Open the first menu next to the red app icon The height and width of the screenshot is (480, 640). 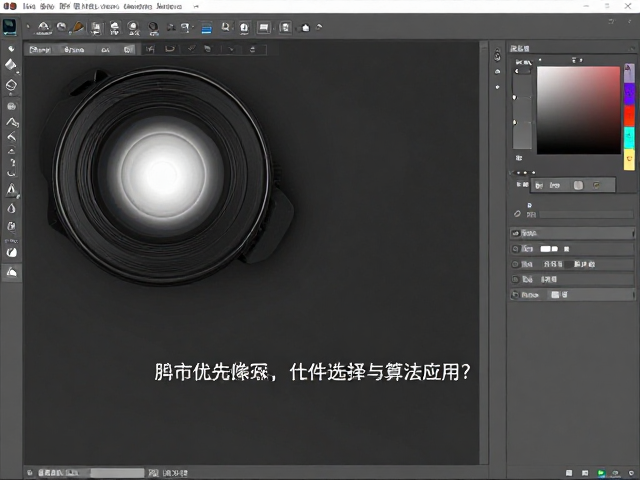[29, 7]
